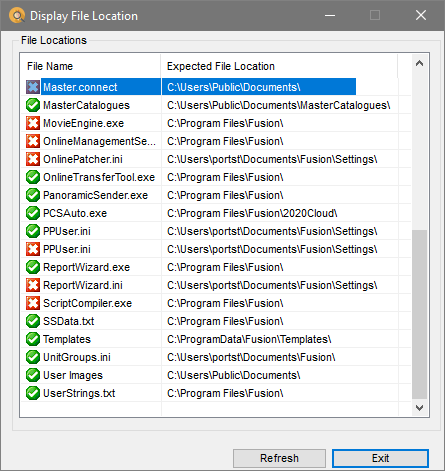Click the scroll up arrow in the file list
The height and width of the screenshot is (471, 445).
419,63
